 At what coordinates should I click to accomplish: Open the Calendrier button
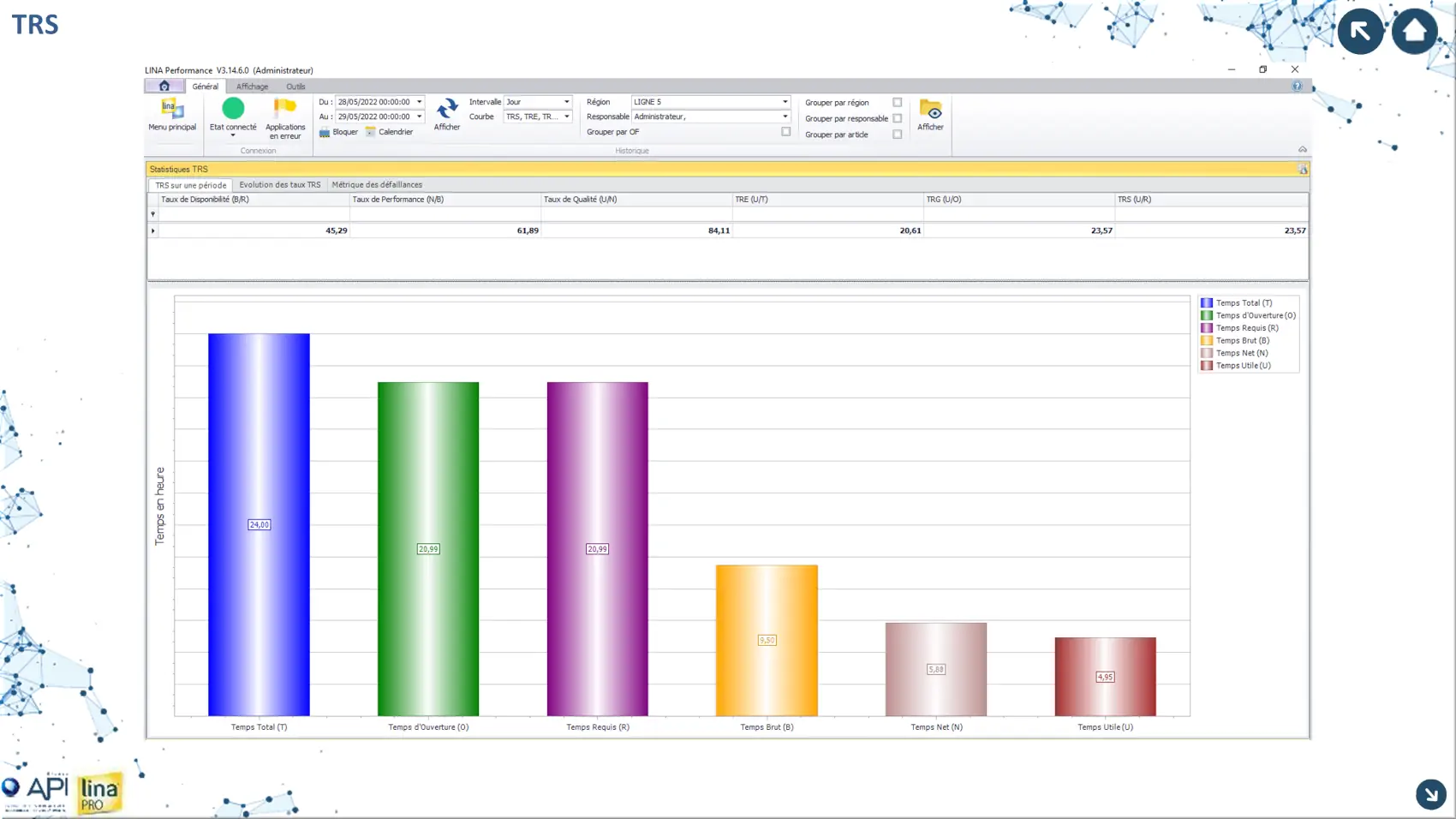(389, 132)
